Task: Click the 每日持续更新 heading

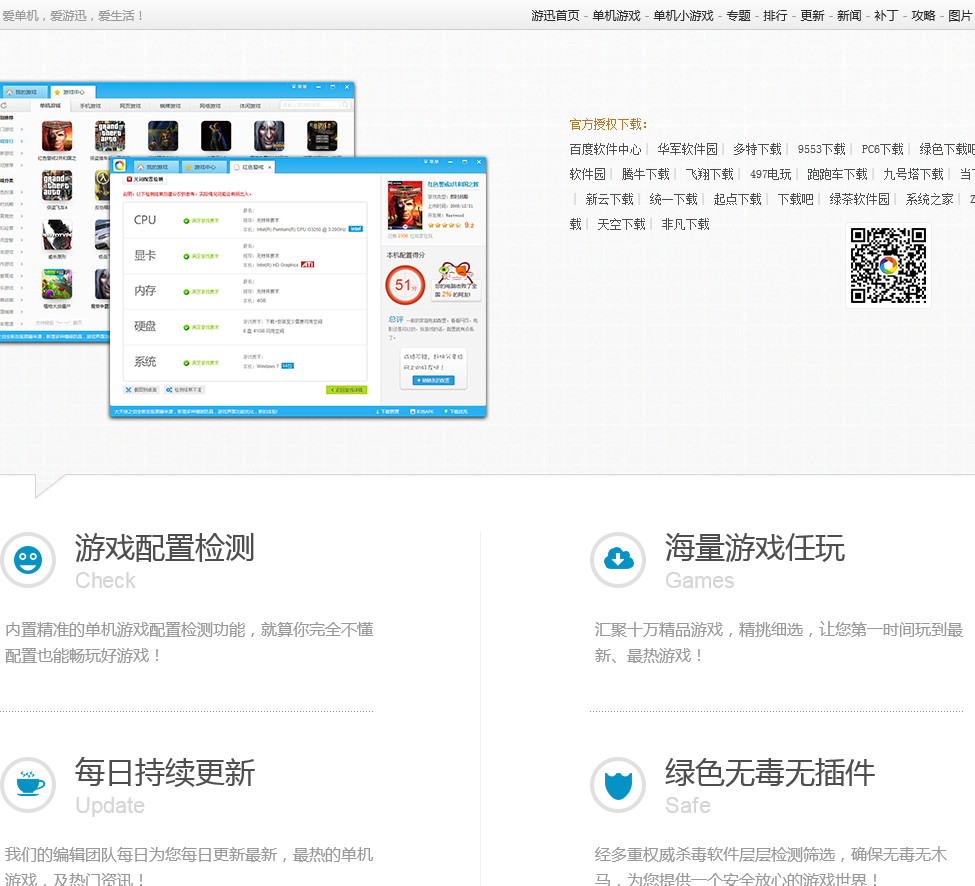Action: pos(165,773)
